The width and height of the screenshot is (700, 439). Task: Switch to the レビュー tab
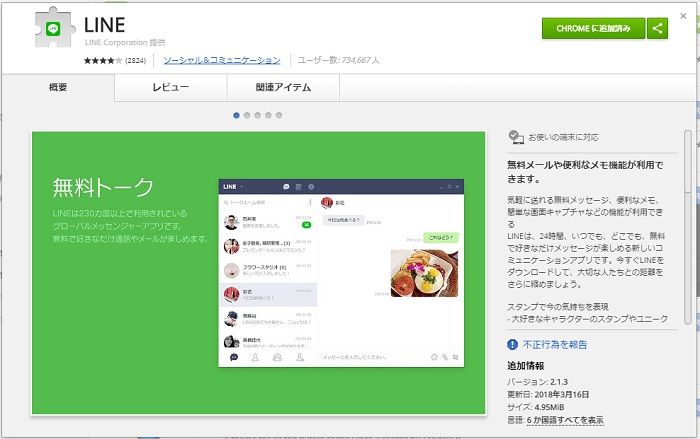170,88
